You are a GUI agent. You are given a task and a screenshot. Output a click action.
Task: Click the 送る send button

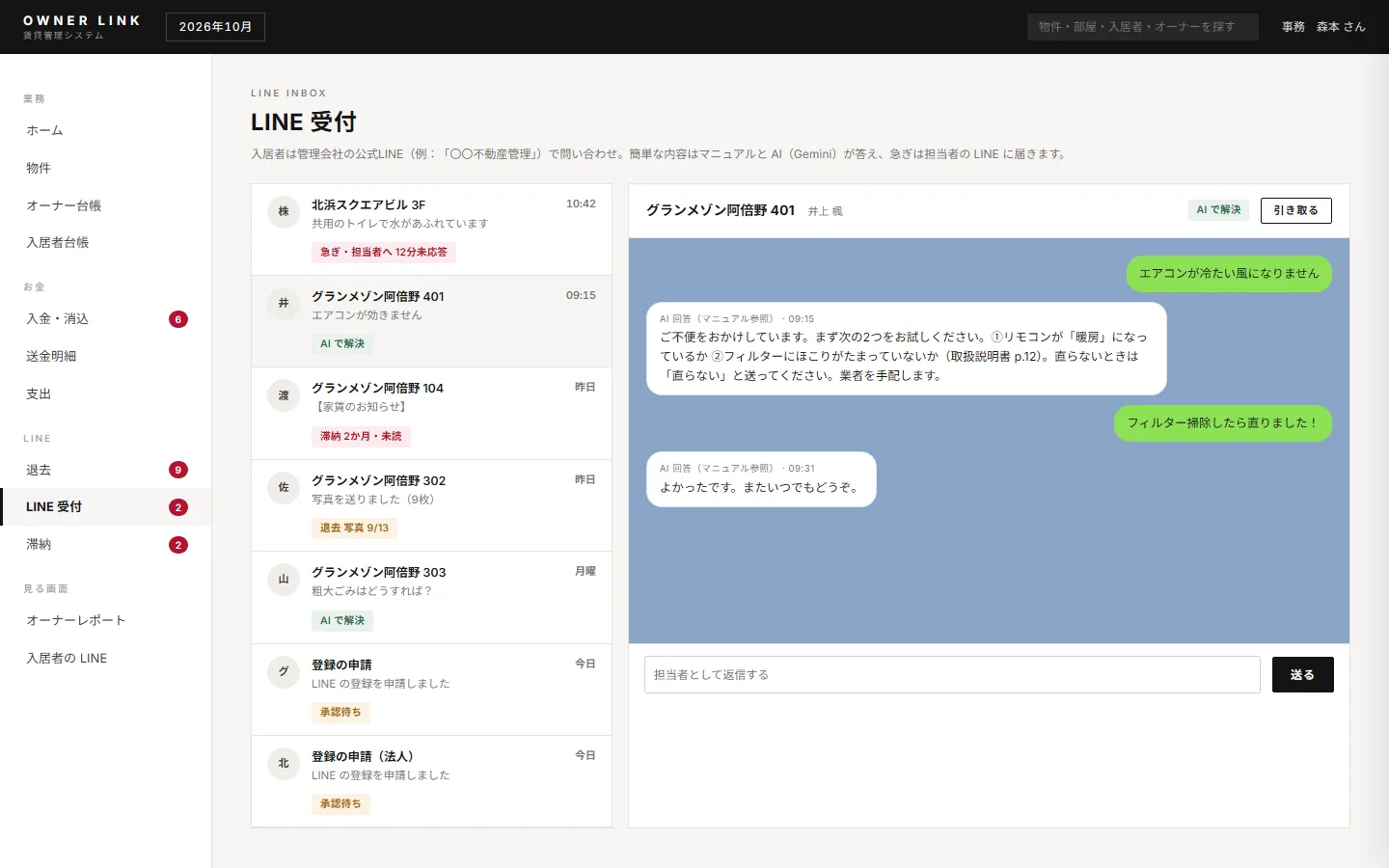1302,675
